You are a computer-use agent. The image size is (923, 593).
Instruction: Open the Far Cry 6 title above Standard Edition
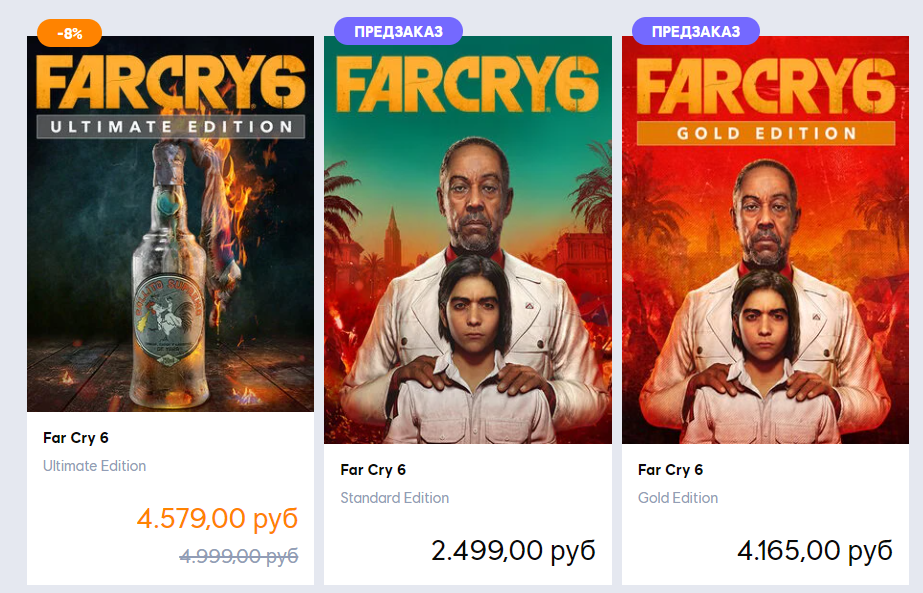pos(373,470)
